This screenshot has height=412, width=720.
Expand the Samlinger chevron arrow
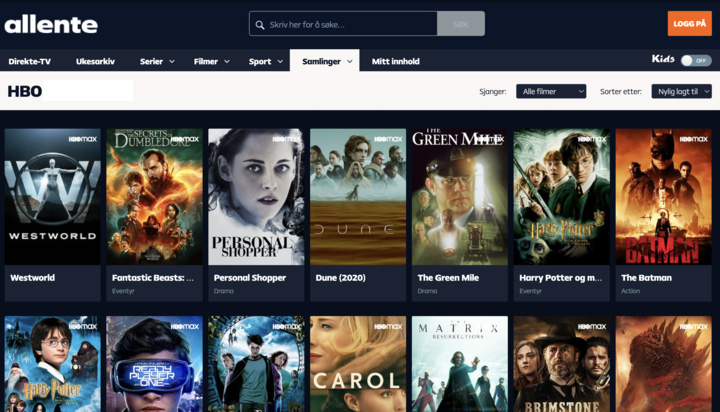coord(349,61)
